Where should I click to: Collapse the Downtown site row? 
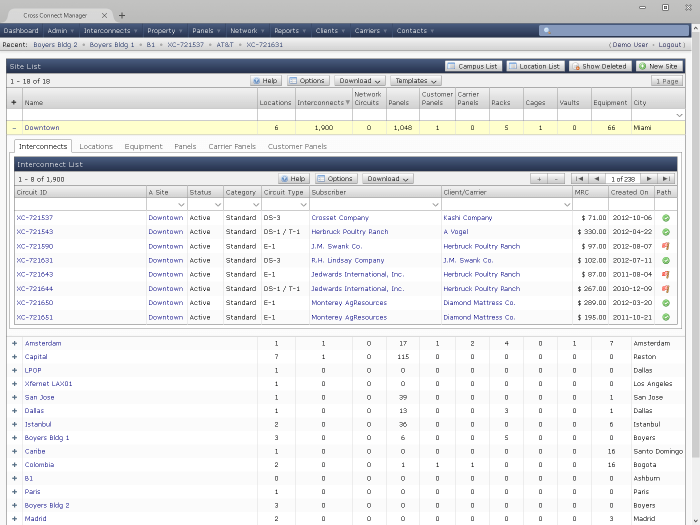click(14, 128)
